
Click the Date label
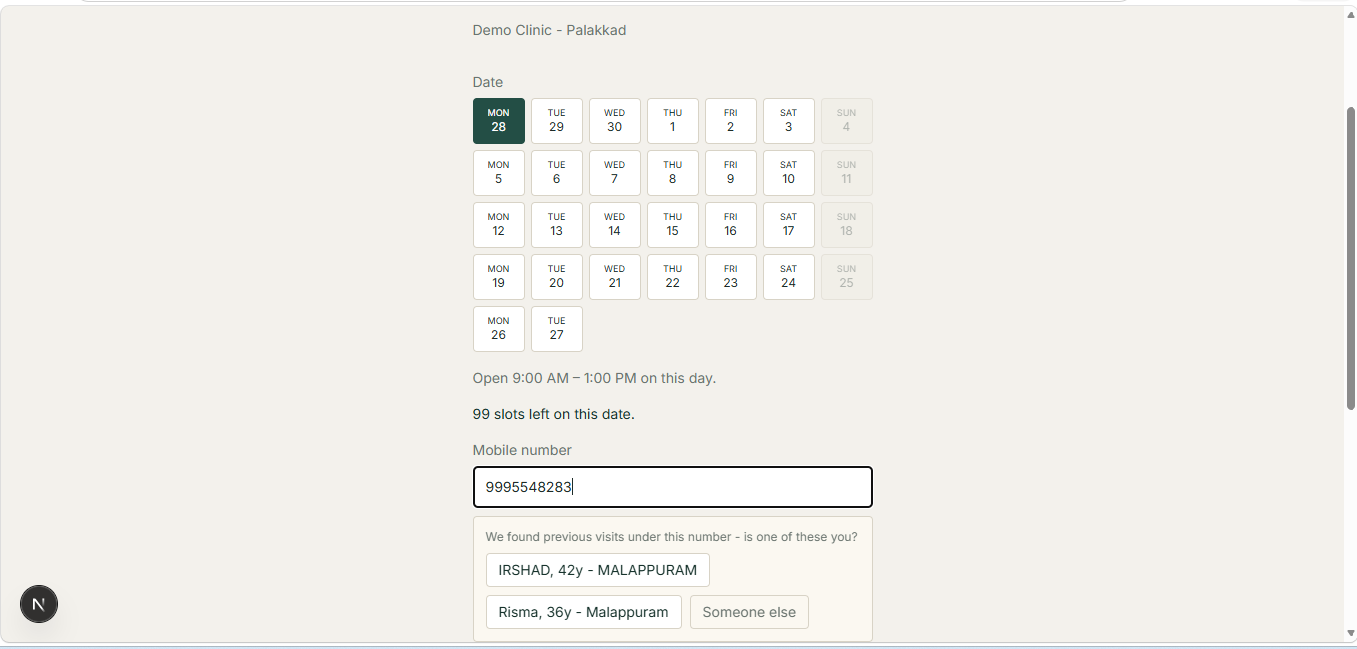tap(488, 82)
